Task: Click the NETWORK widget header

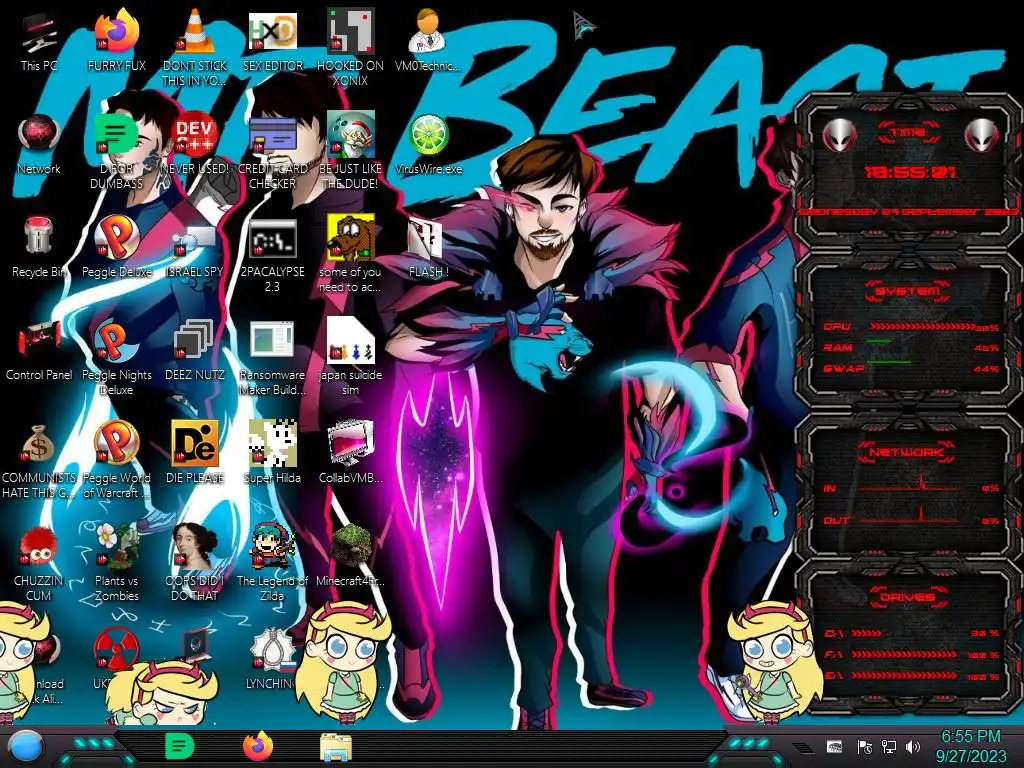Action: pyautogui.click(x=906, y=452)
